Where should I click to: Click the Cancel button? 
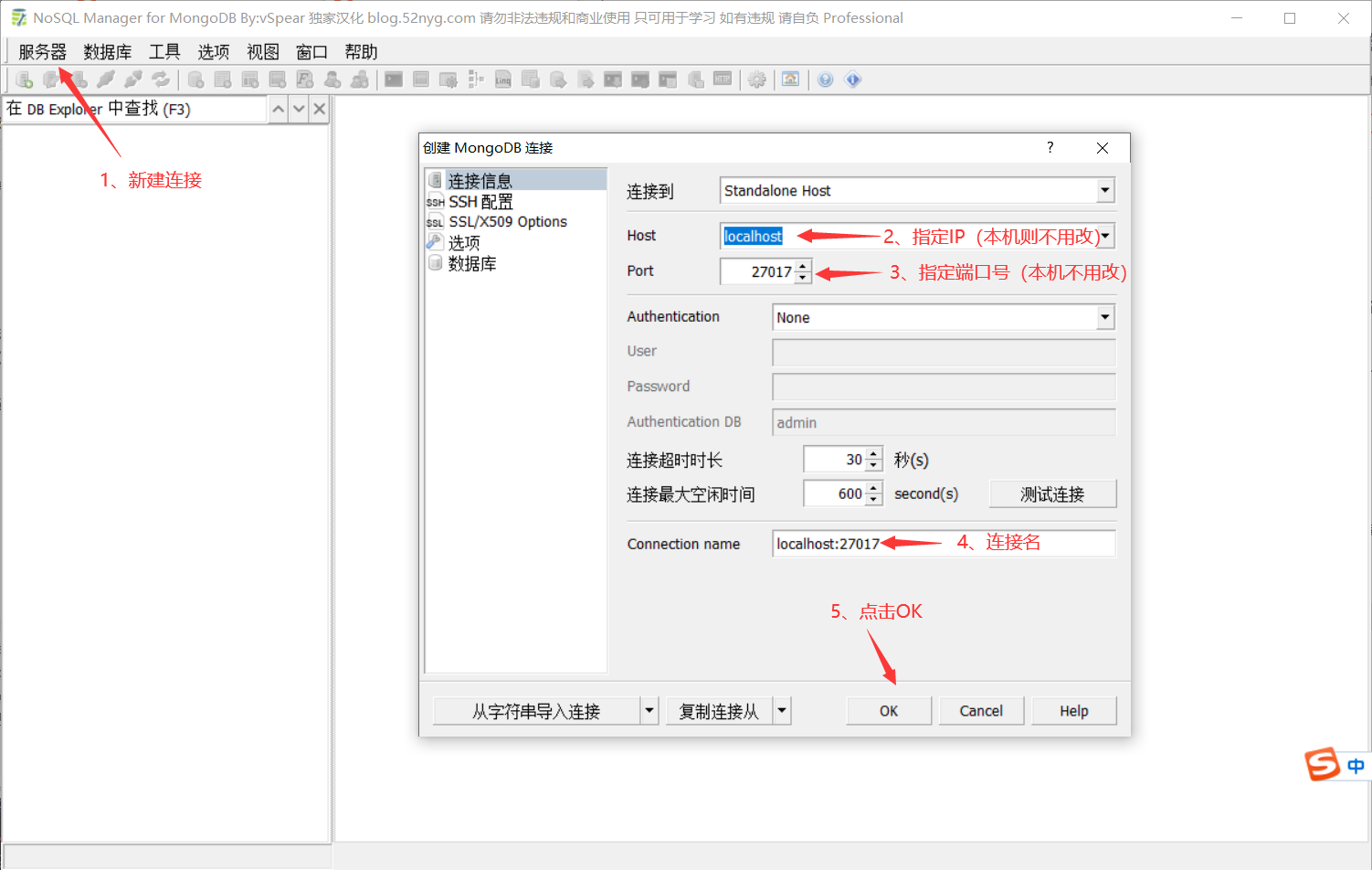click(981, 711)
